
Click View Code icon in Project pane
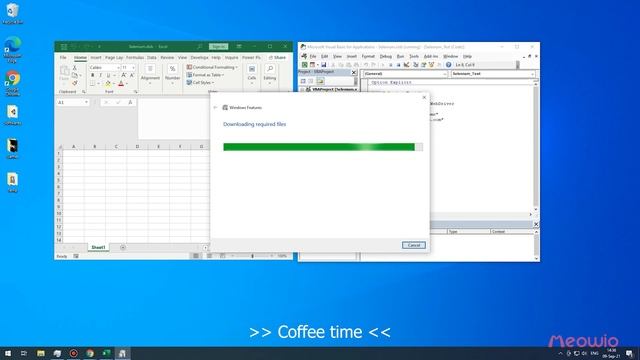(x=303, y=81)
